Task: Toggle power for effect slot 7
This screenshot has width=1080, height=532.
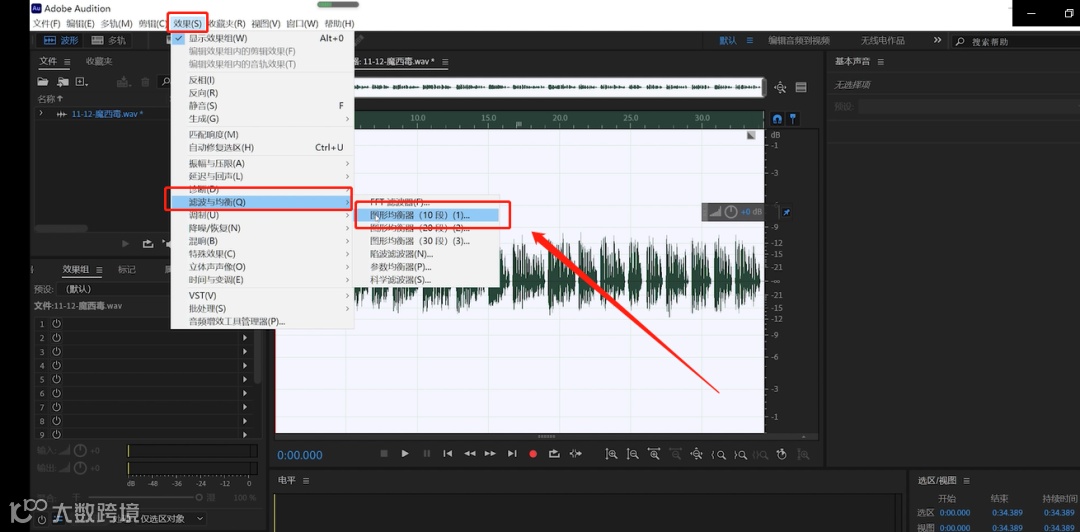Action: point(56,407)
